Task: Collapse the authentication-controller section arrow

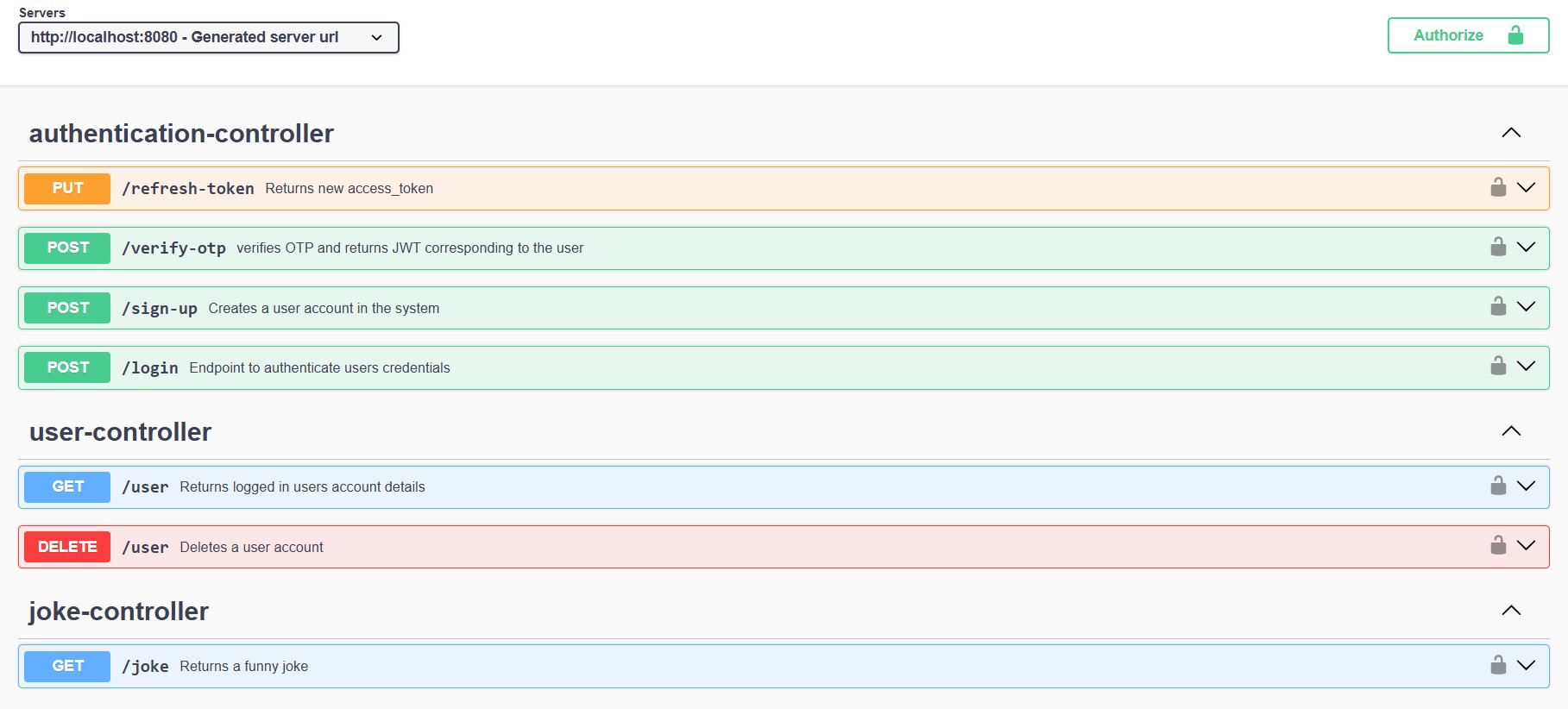Action: [1511, 133]
